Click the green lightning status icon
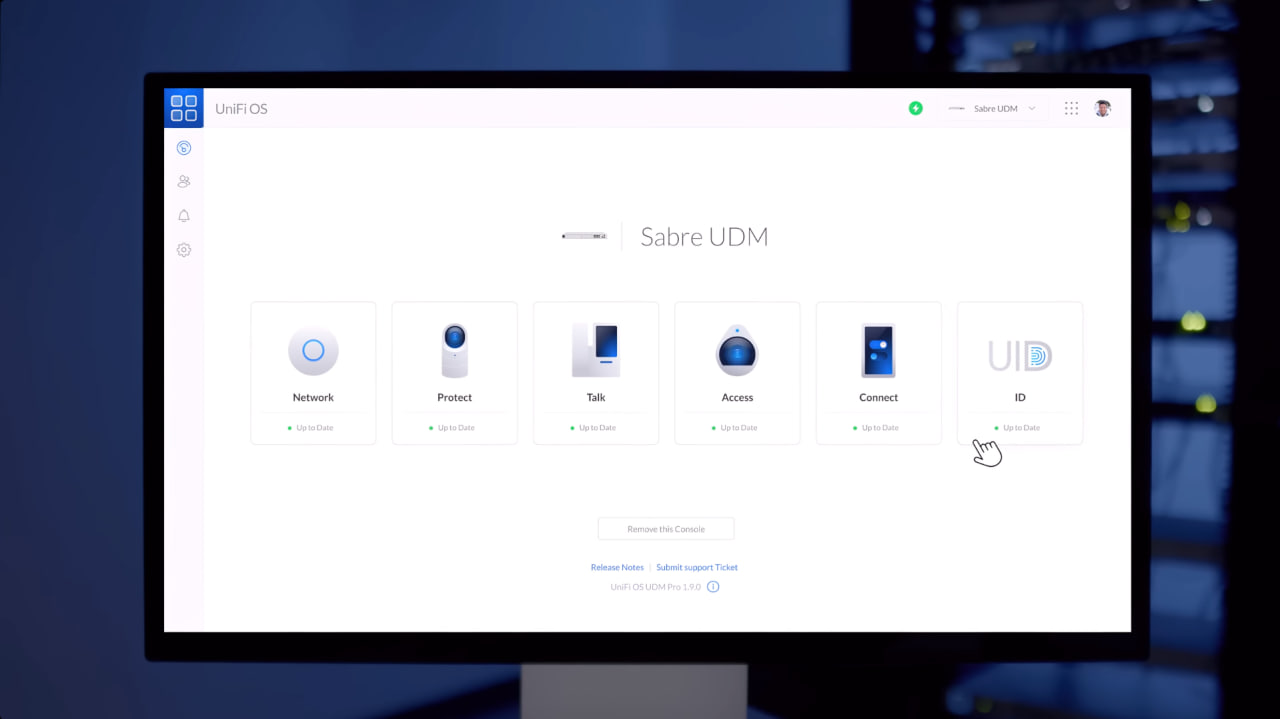 (x=915, y=108)
